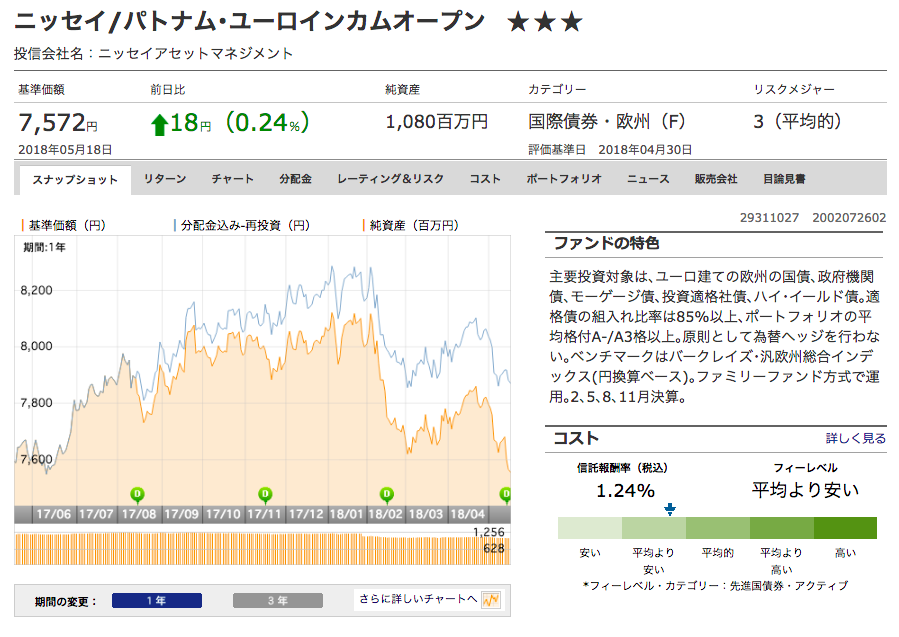899x637 pixels.
Task: Click the 平均的 fee bar segment
Action: point(718,528)
